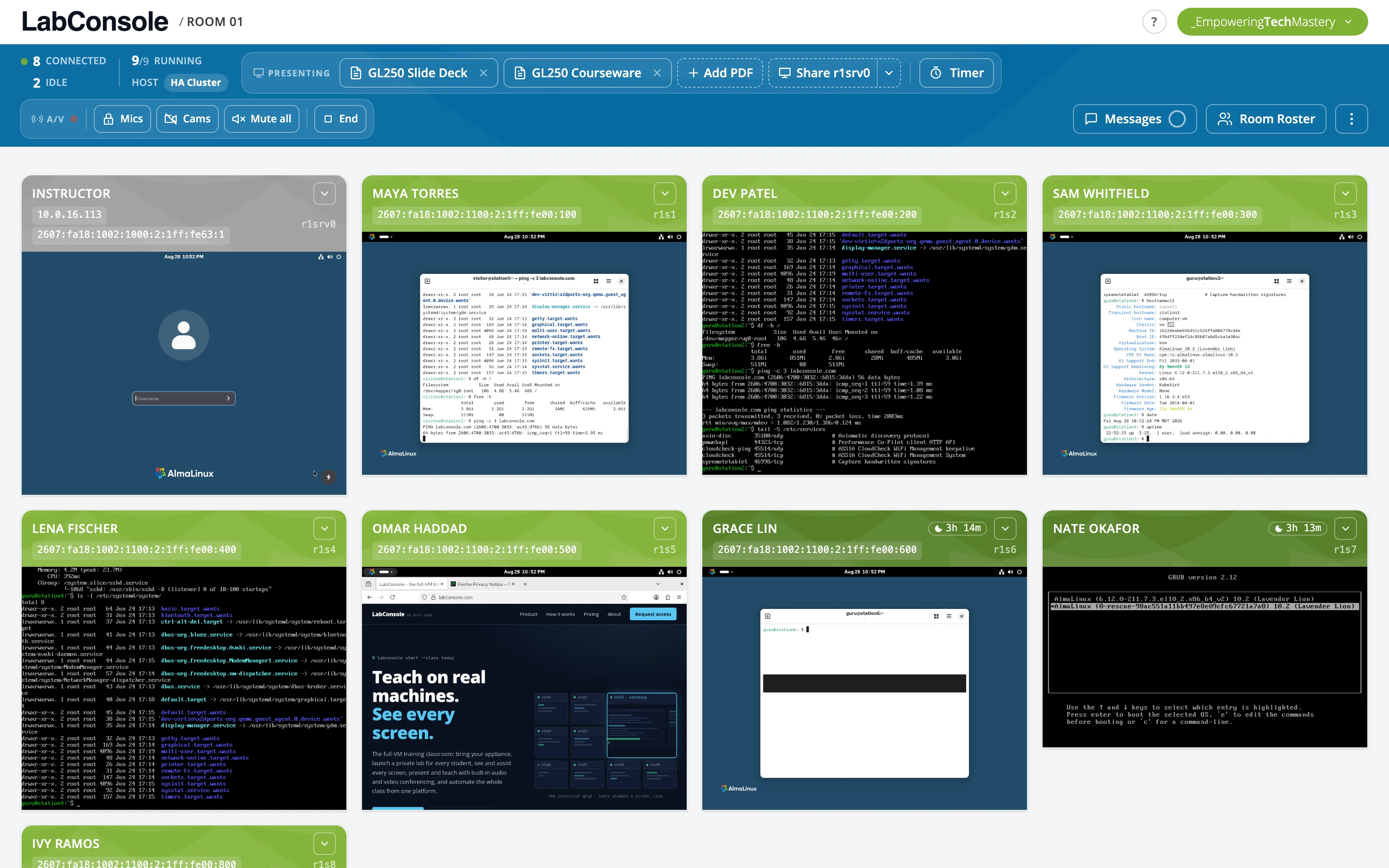This screenshot has width=1389, height=868.
Task: Select the Firefox Privacy Notice browser tab
Action: pos(481,585)
